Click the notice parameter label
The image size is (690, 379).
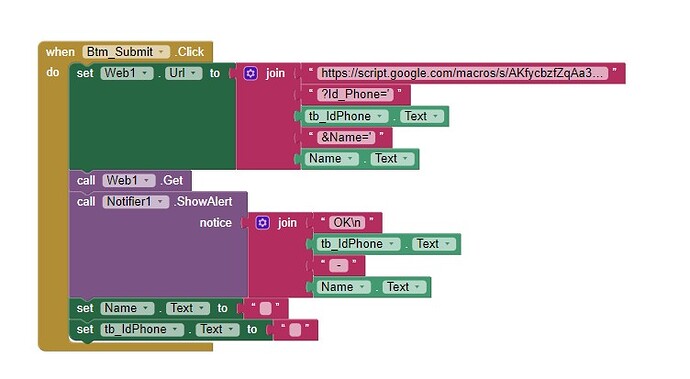point(216,223)
